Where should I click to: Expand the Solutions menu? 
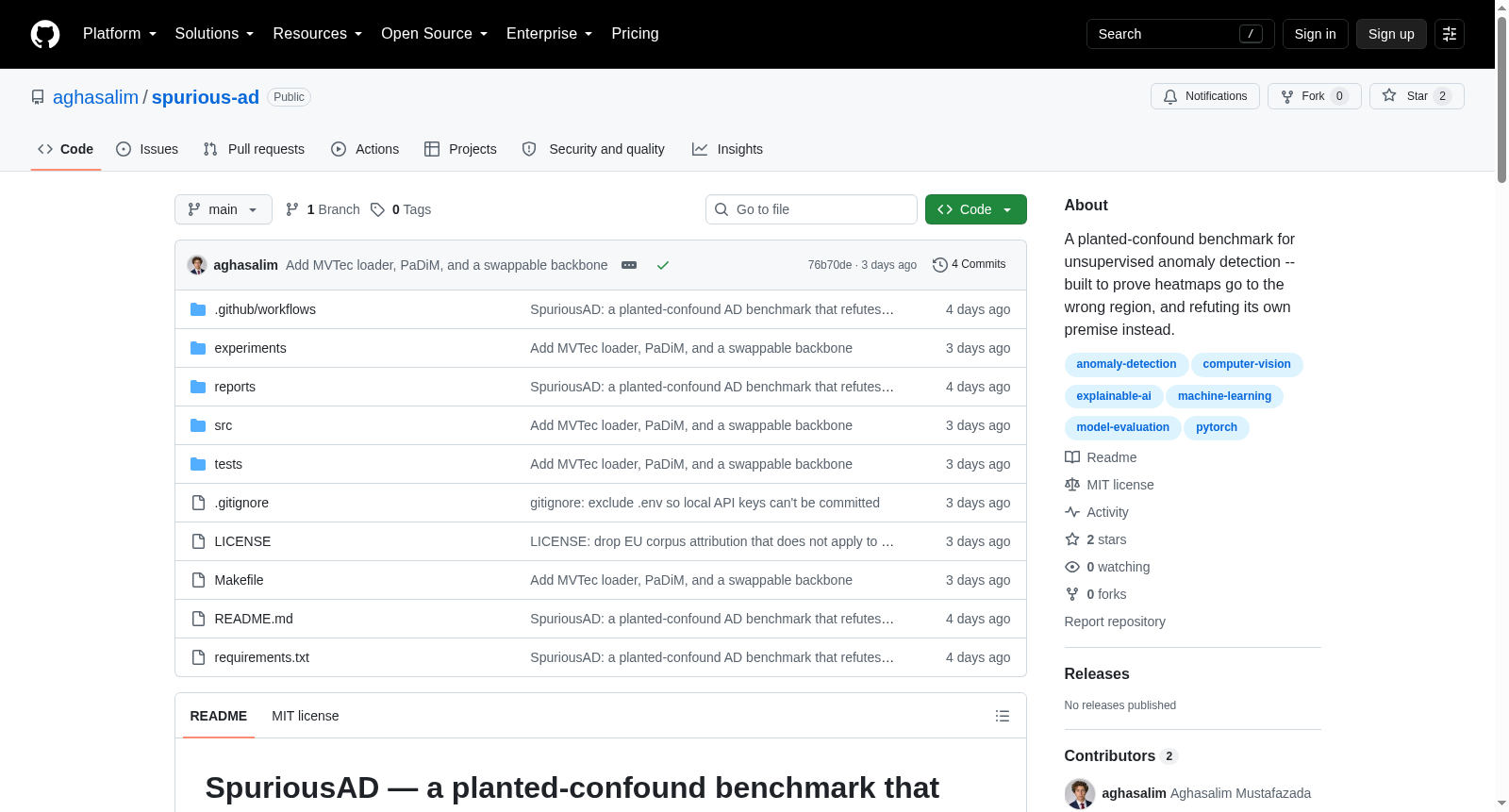[214, 34]
